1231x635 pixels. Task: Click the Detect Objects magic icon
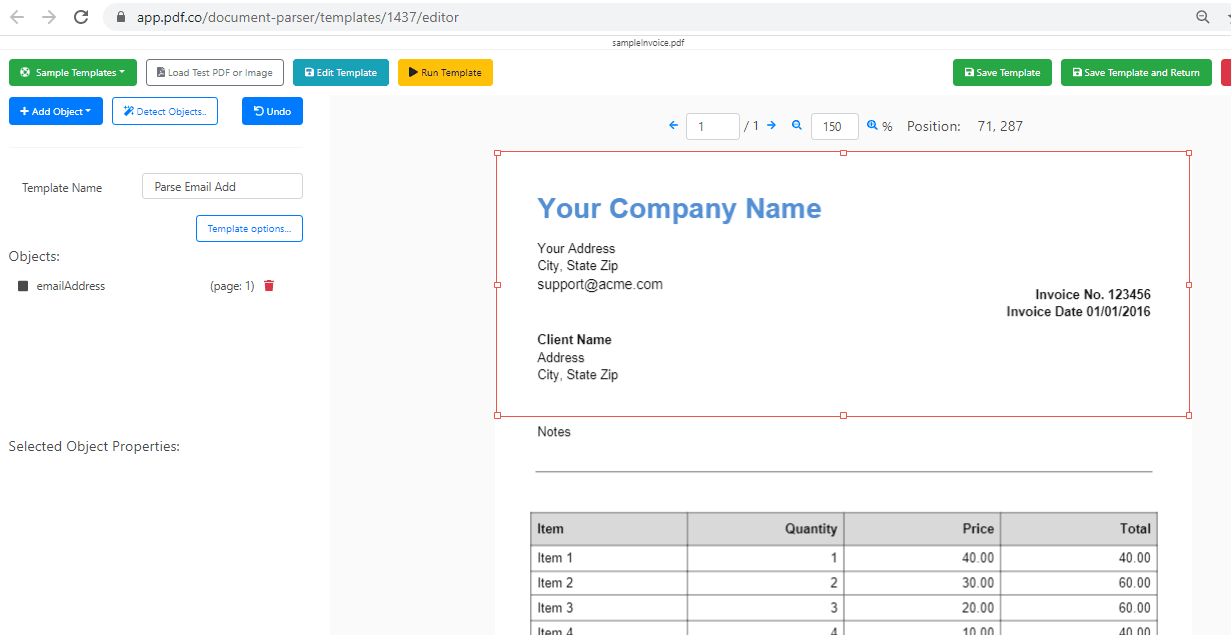164,111
